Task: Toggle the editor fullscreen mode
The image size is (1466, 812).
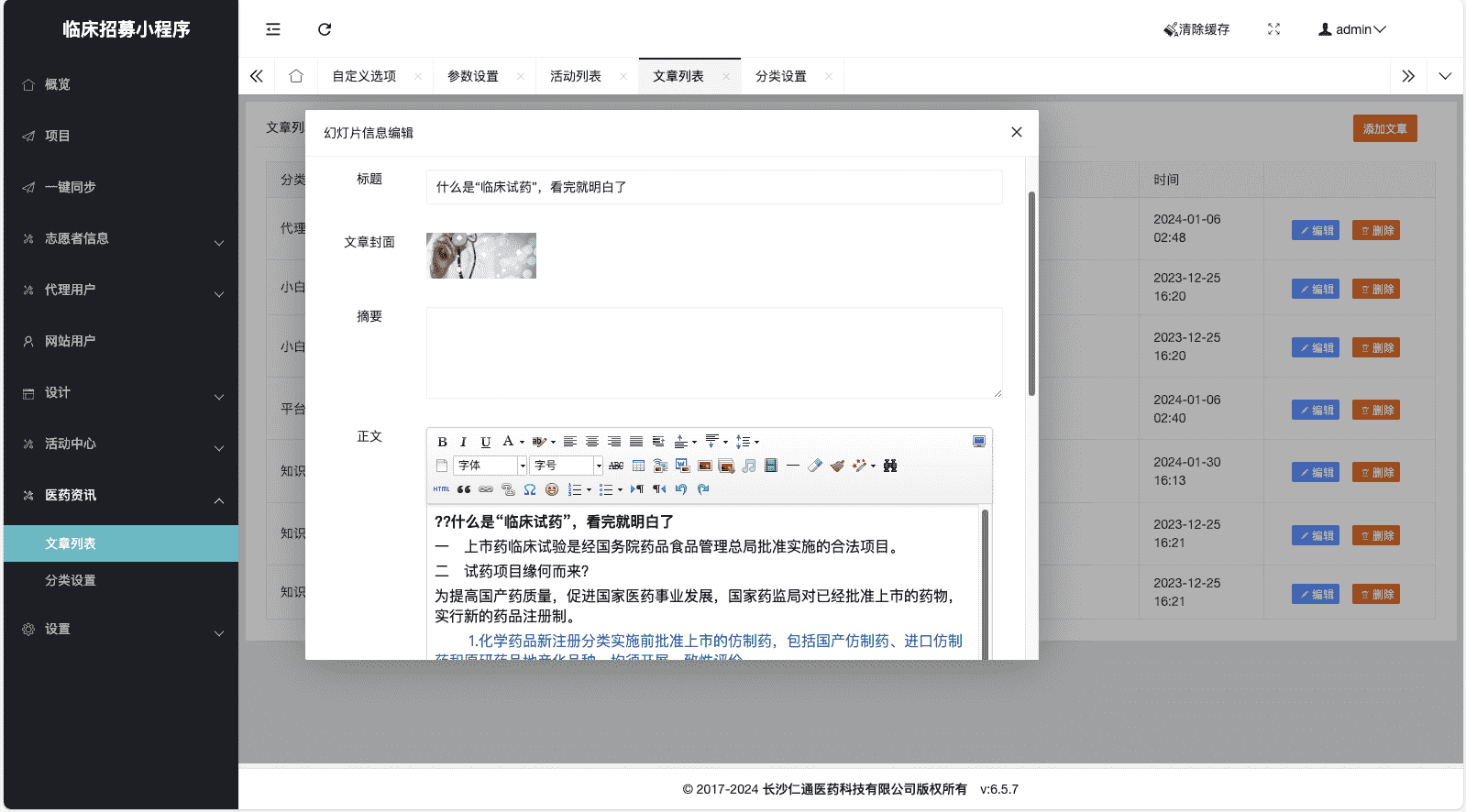Action: coord(978,442)
